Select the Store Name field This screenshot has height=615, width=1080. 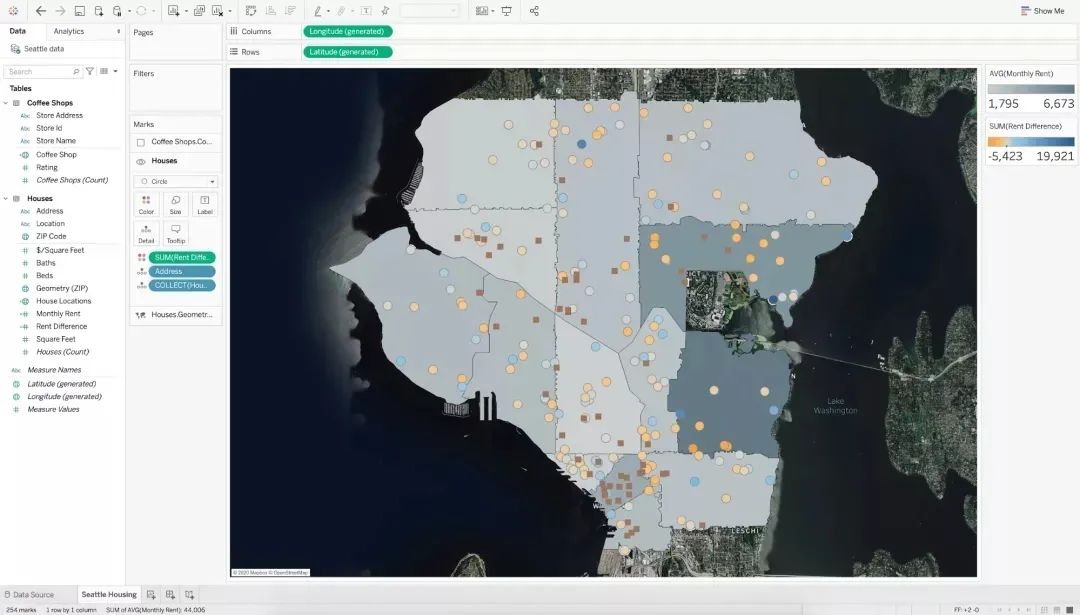point(56,140)
